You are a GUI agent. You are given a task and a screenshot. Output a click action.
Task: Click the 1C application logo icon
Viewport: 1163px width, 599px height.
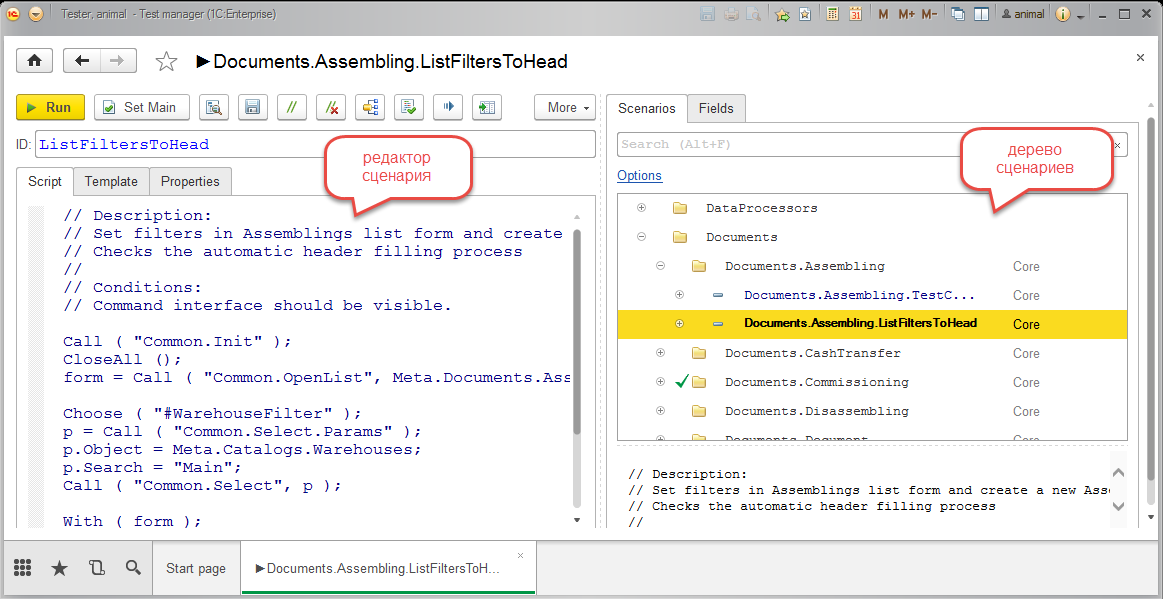13,14
